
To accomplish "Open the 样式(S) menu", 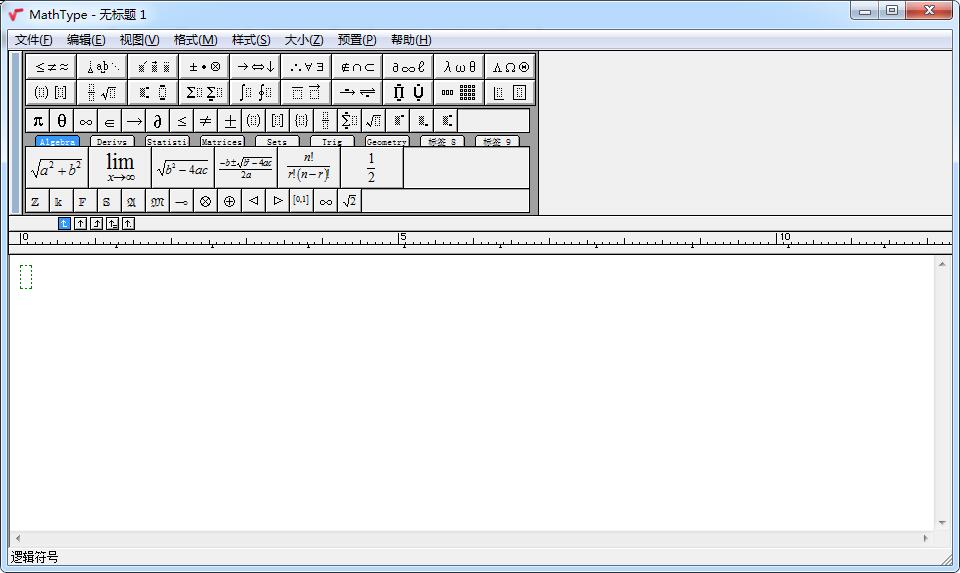I will (251, 40).
